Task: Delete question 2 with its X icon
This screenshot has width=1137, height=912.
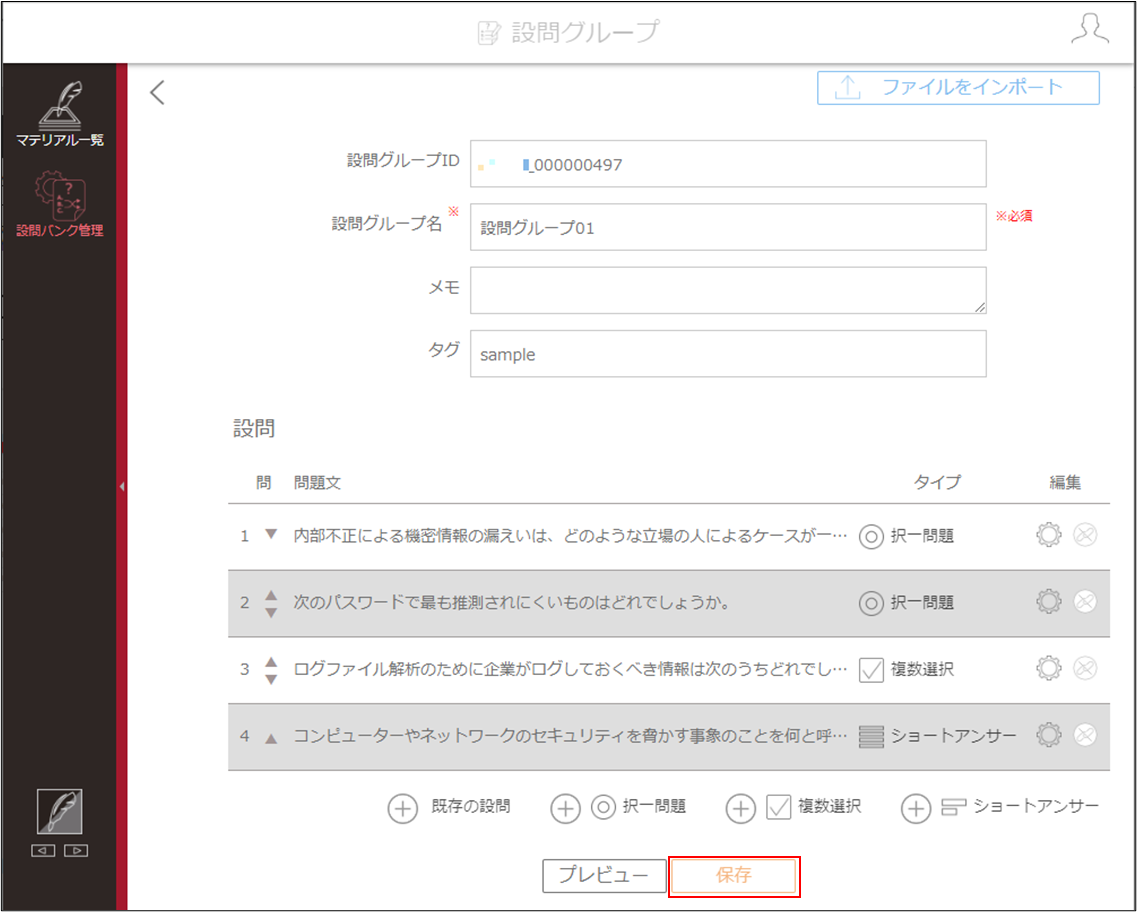Action: click(x=1085, y=602)
